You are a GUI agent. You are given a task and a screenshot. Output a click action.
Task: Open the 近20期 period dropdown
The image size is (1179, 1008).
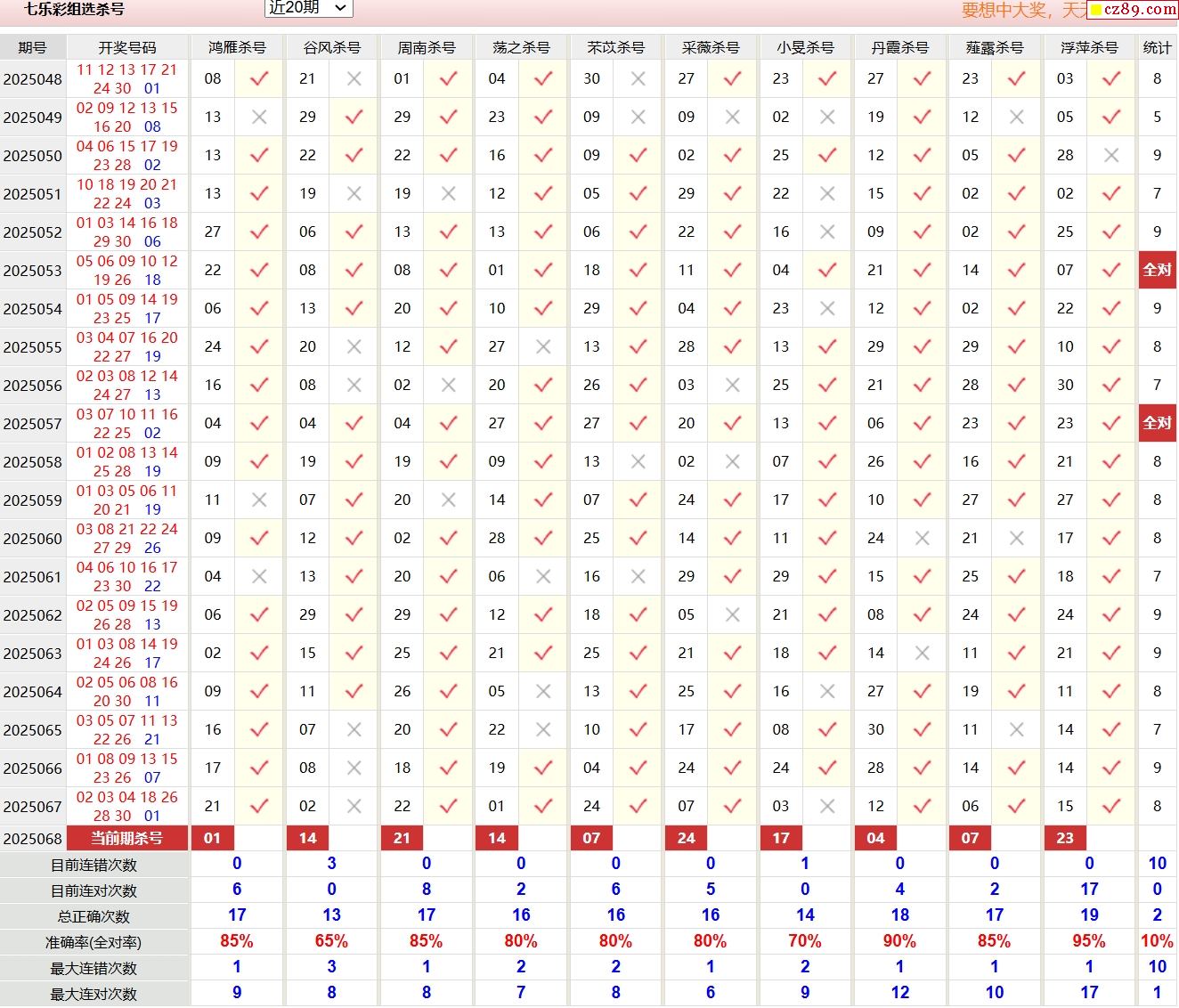[x=309, y=8]
